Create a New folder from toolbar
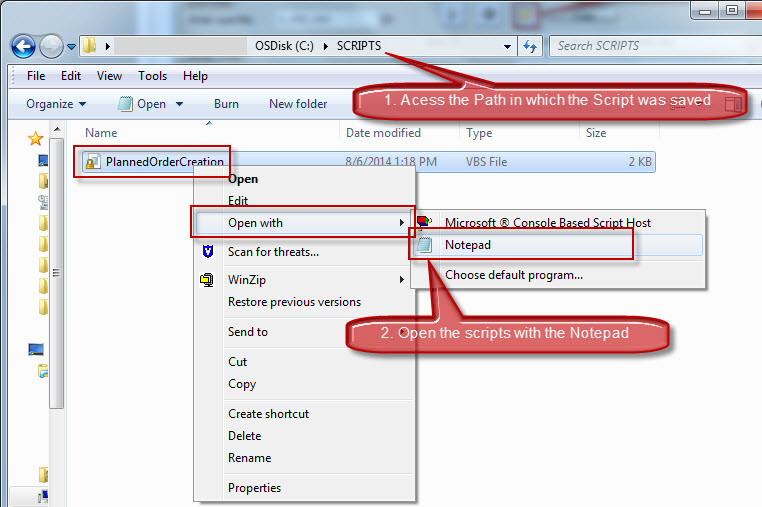Screen dimensions: 762x507 [298, 104]
